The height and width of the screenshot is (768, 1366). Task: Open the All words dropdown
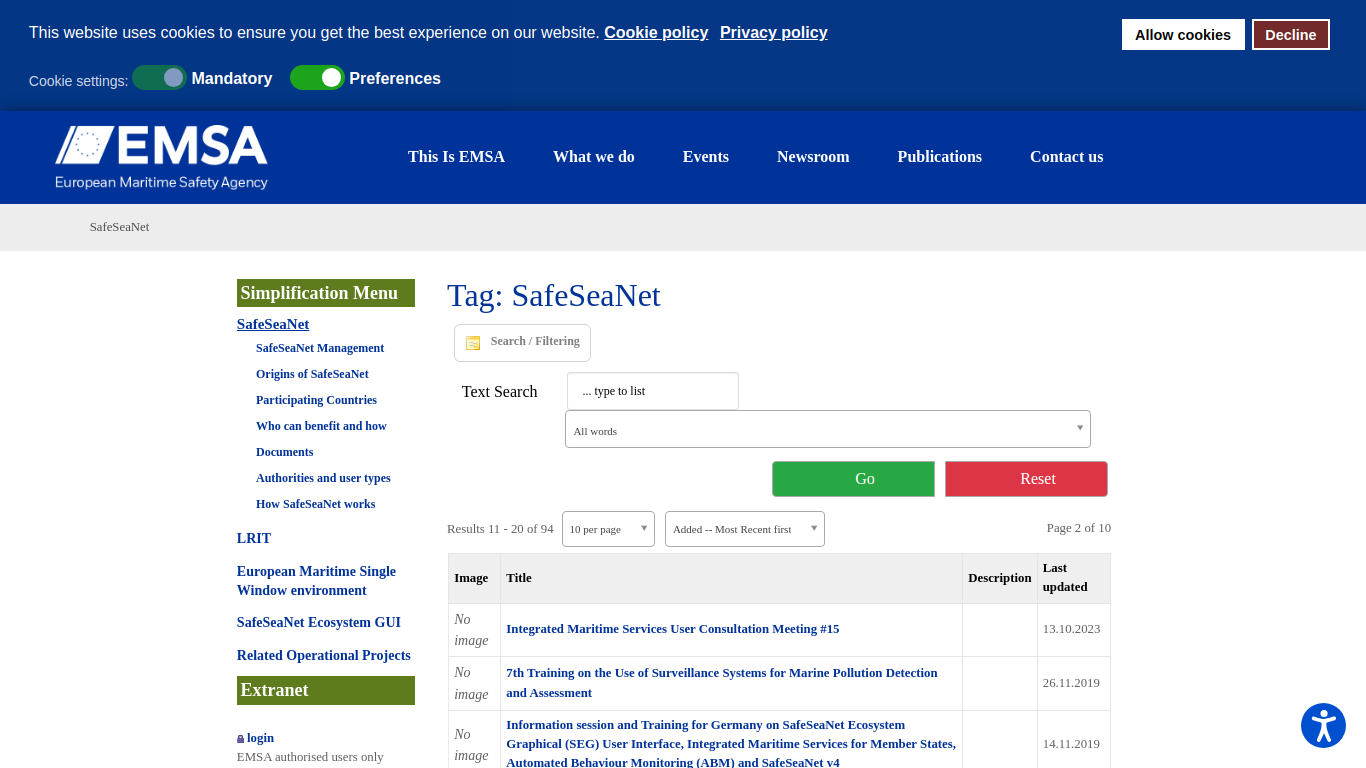tap(828, 429)
